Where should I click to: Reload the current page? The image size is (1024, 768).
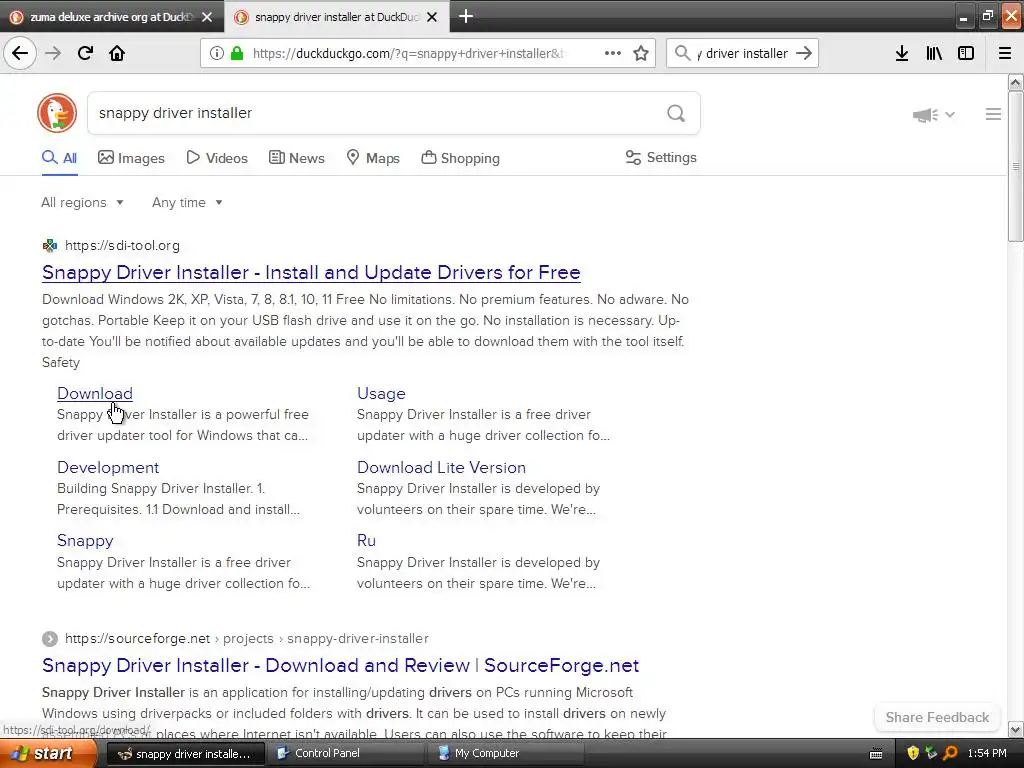[x=85, y=53]
